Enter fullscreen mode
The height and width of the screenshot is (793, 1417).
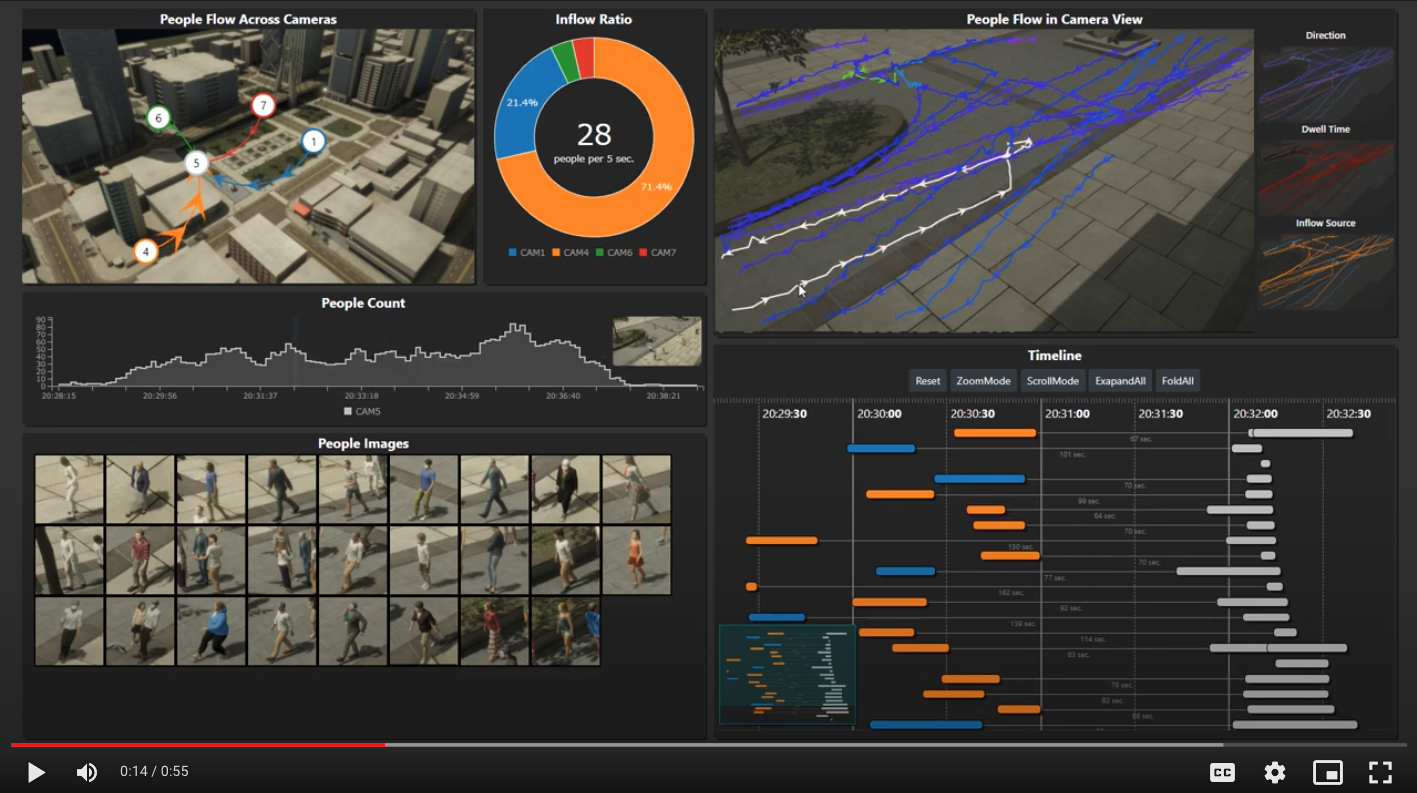1380,772
